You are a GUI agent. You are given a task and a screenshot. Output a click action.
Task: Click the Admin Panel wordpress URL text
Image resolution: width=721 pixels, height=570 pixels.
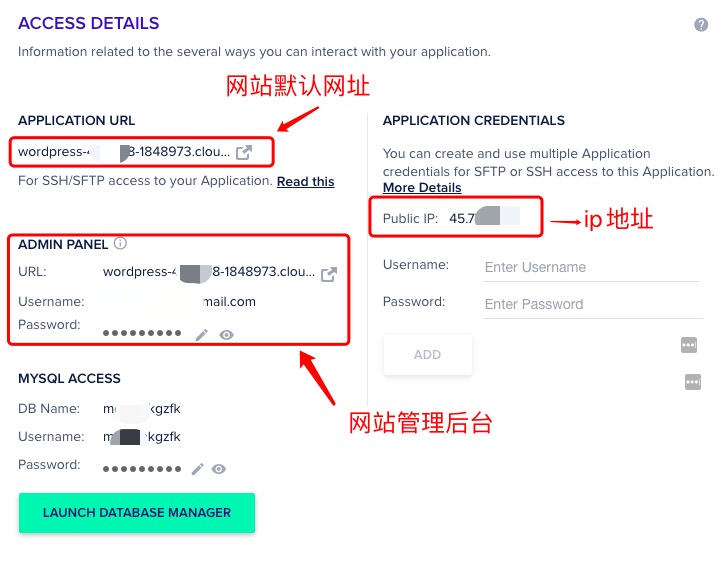[x=209, y=272]
